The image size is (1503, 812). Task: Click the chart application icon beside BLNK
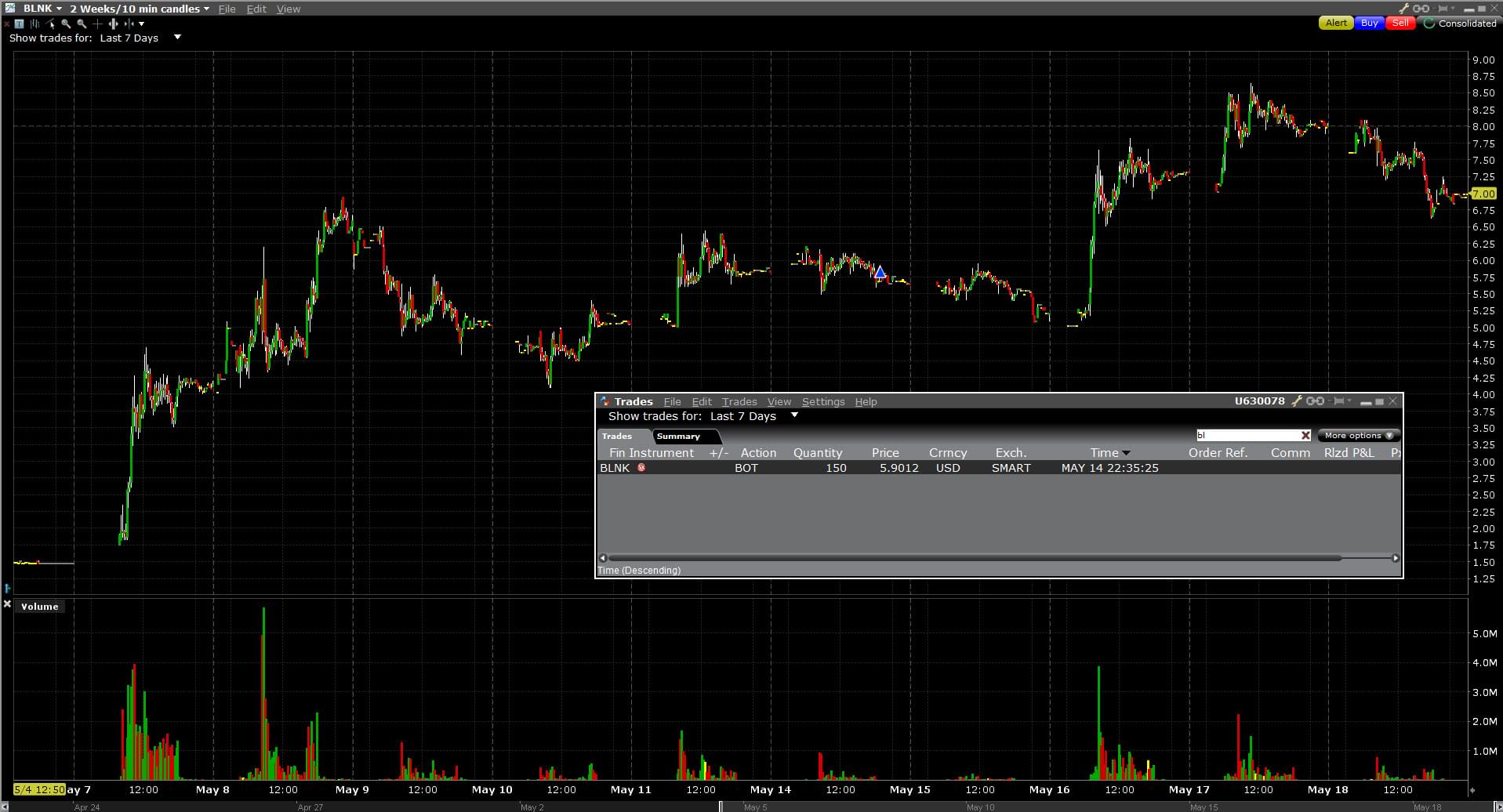[x=9, y=9]
